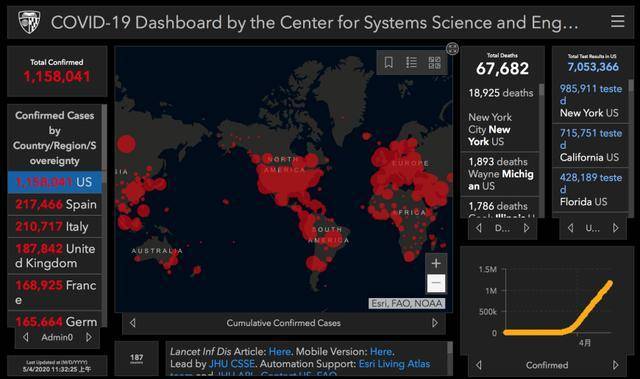Select Spain in confirmed cases list
640x379 pixels.
[55, 204]
